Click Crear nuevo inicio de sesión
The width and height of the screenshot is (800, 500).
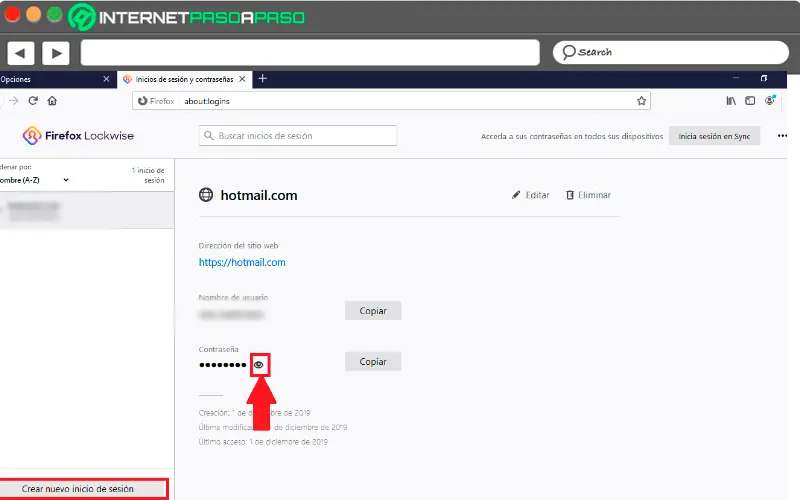coord(83,489)
